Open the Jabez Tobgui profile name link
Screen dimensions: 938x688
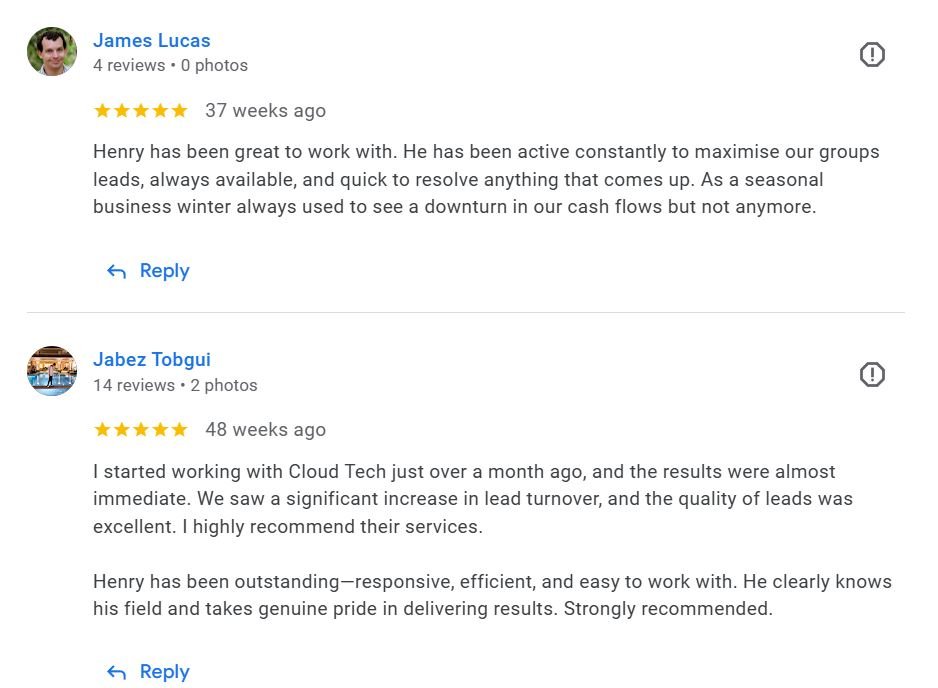pos(151,360)
